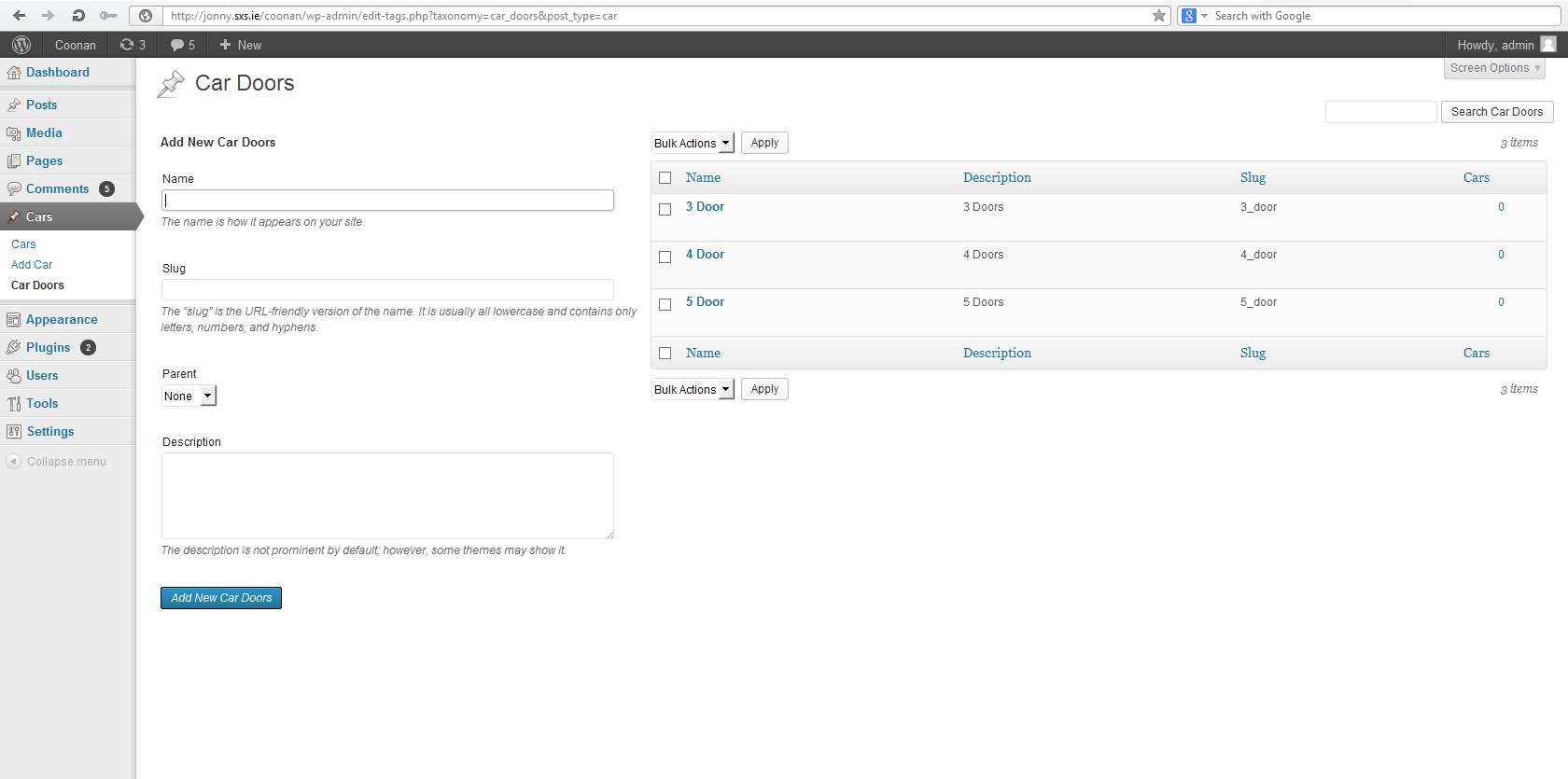The width and height of the screenshot is (1568, 779).
Task: Open the top Bulk Actions dropdown
Action: click(693, 143)
